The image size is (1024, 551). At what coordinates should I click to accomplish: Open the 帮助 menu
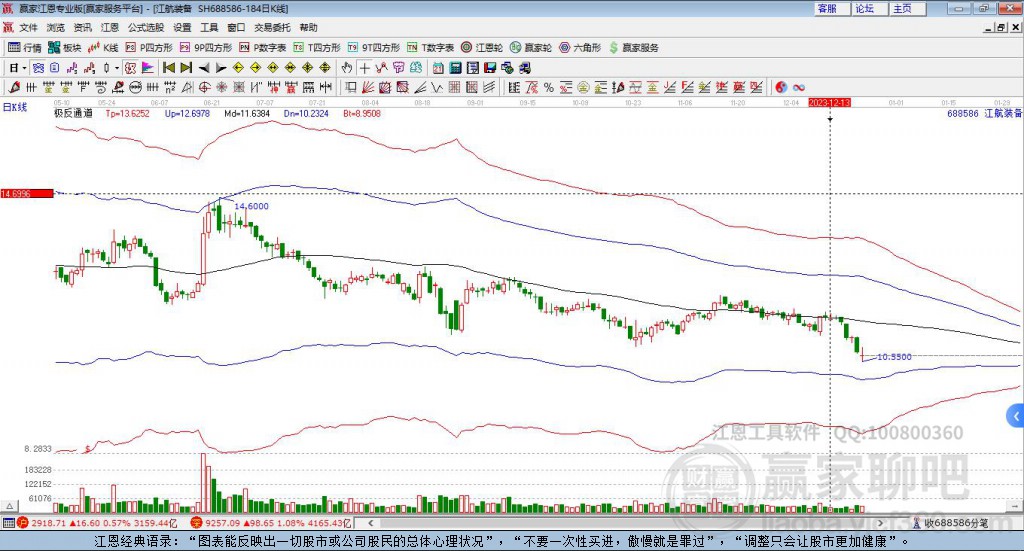point(308,27)
